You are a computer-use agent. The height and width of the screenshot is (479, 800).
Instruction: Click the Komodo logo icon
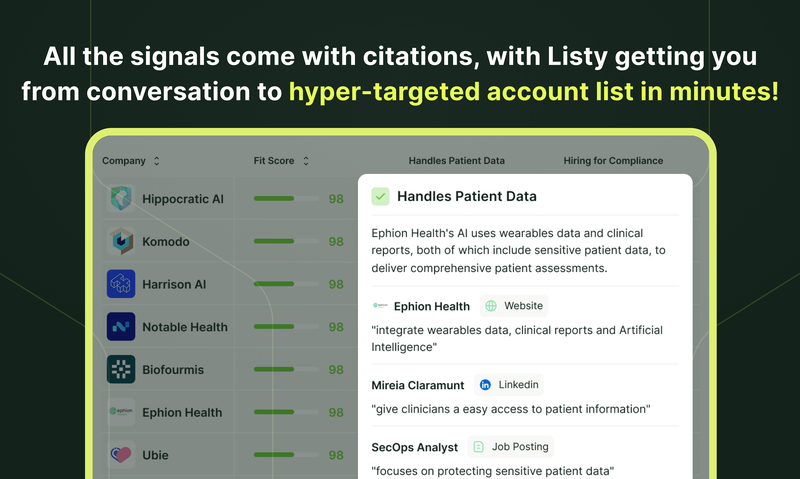[121, 241]
